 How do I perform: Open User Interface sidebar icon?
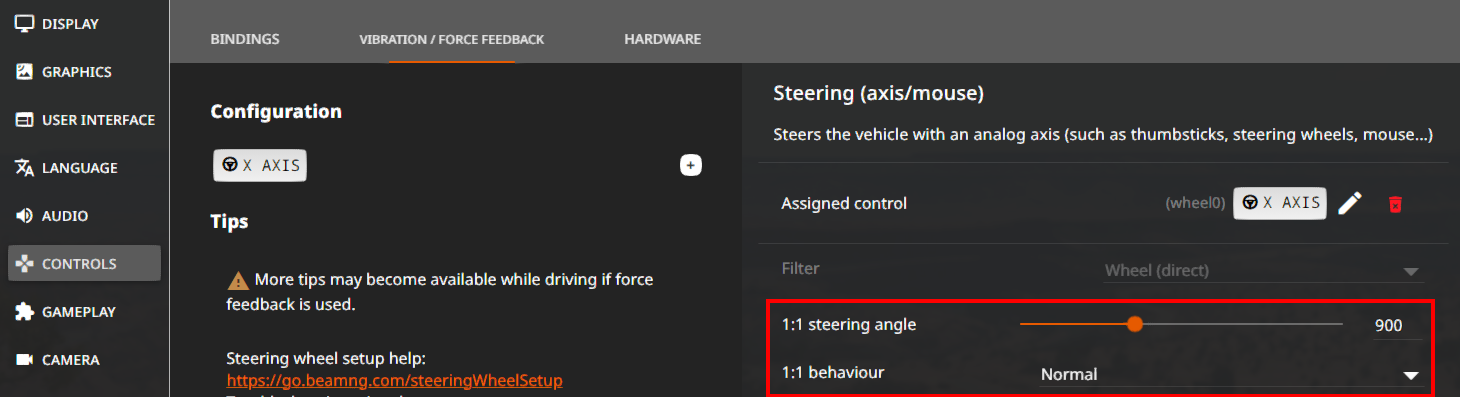coord(25,120)
